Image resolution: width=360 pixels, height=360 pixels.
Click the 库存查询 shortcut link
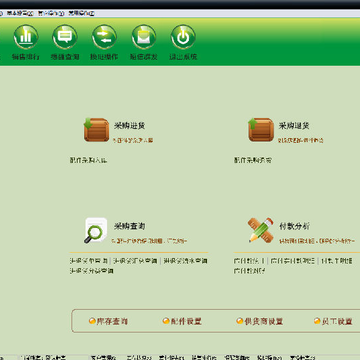[112, 321]
